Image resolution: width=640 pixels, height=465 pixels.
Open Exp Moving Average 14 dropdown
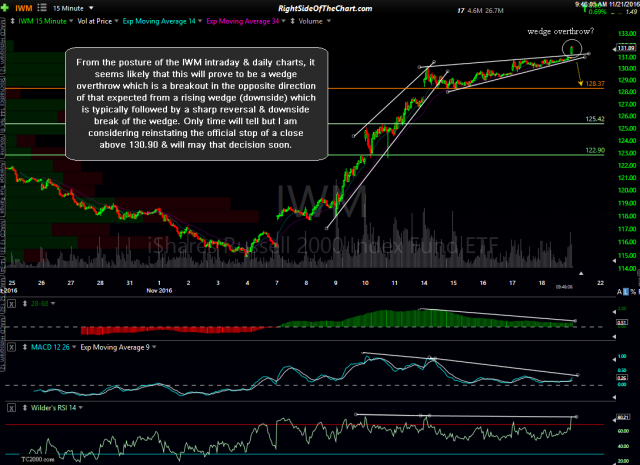tap(200, 21)
